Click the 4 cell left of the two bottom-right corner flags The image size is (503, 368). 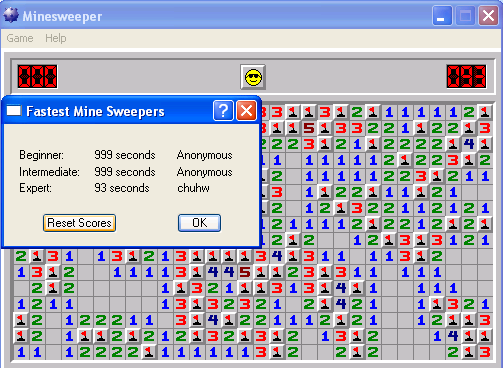click(453, 336)
